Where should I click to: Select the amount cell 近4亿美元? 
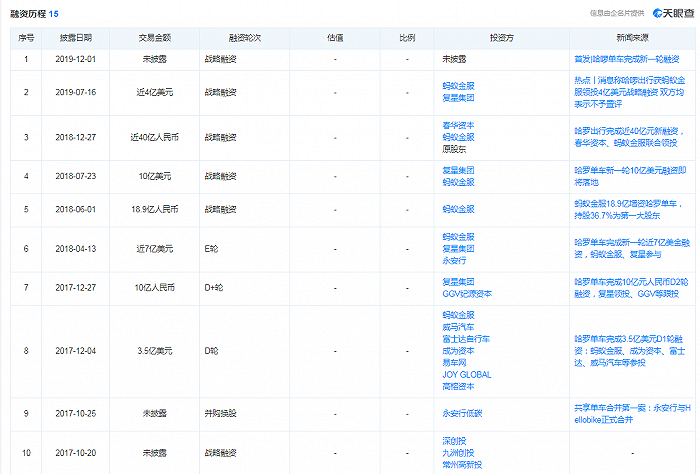click(x=154, y=92)
